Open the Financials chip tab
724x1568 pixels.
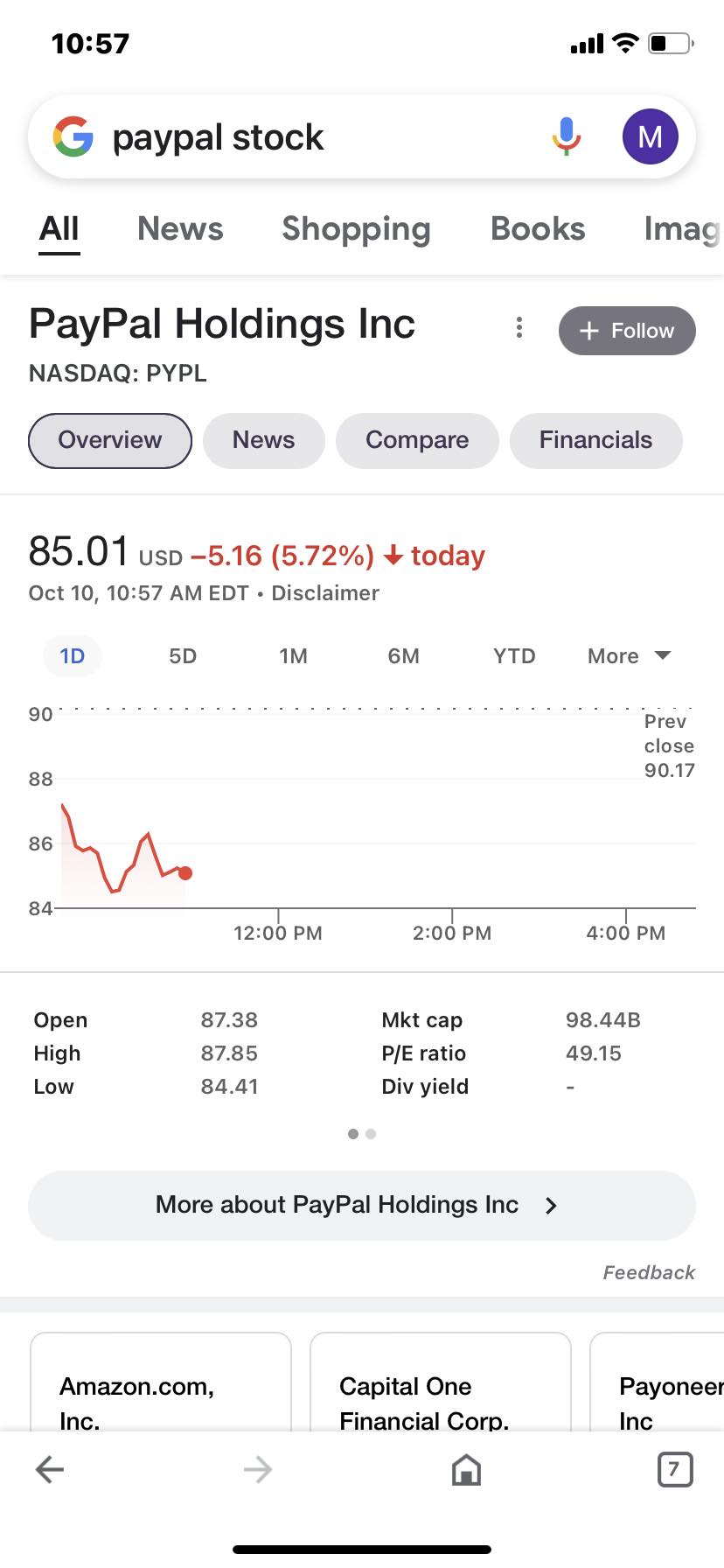coord(595,440)
